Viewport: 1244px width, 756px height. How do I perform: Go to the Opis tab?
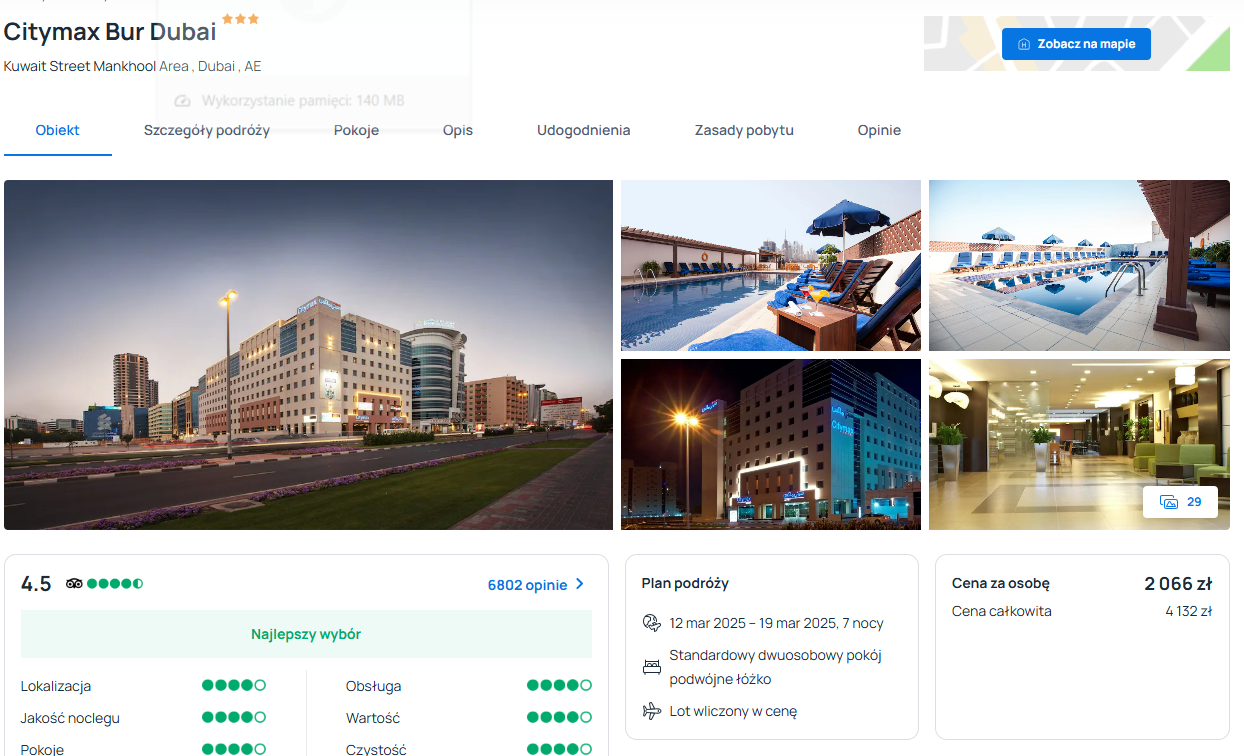pyautogui.click(x=458, y=130)
